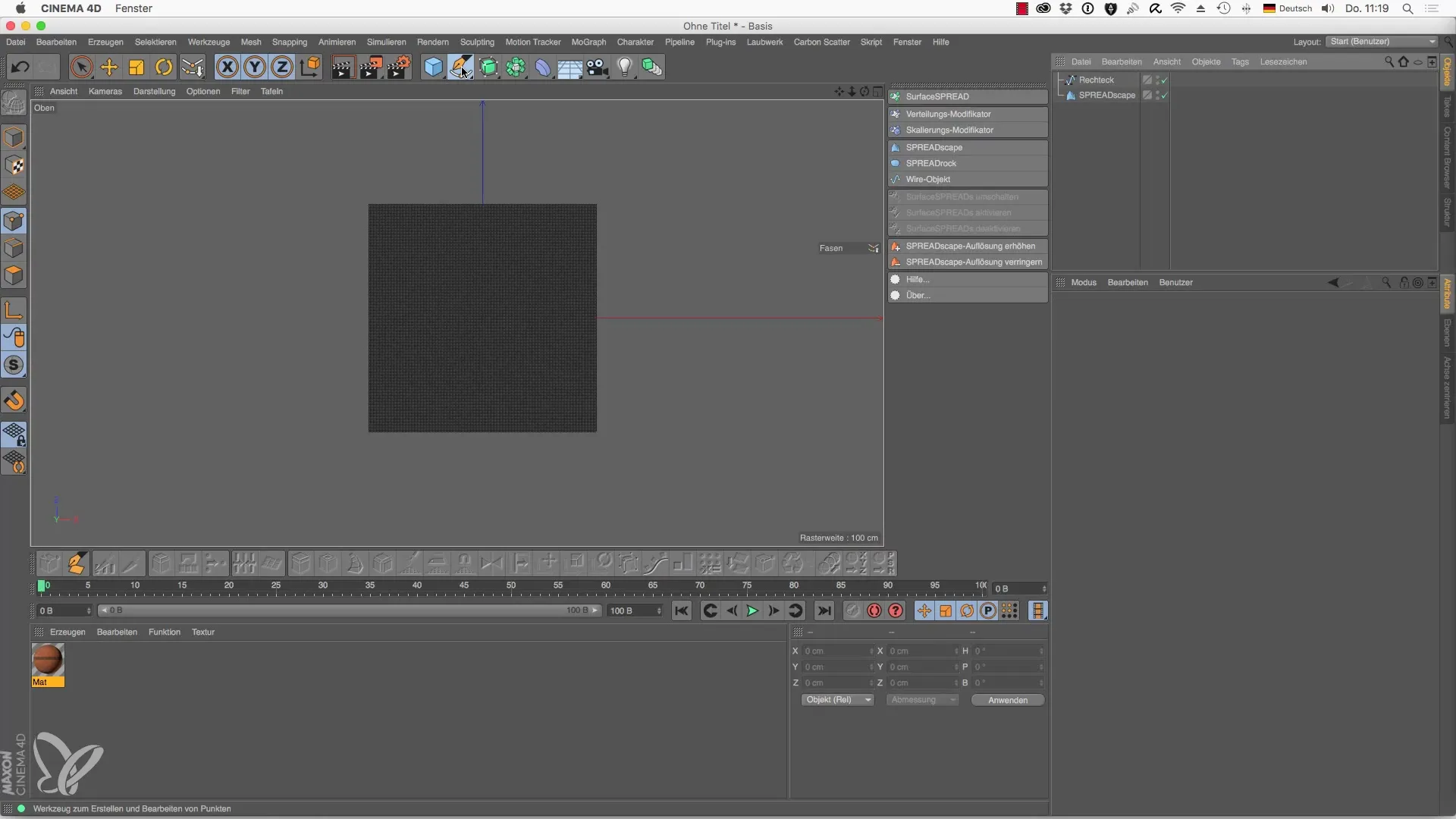Open Carbon Scatter menu
This screenshot has height=819, width=1456.
[x=821, y=42]
